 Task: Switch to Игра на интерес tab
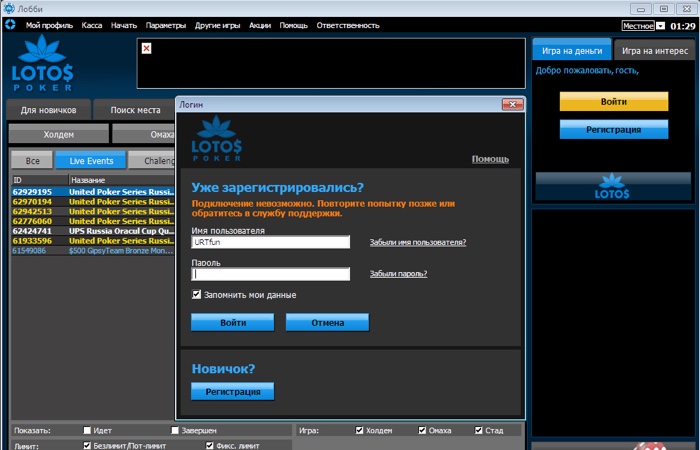tap(654, 50)
